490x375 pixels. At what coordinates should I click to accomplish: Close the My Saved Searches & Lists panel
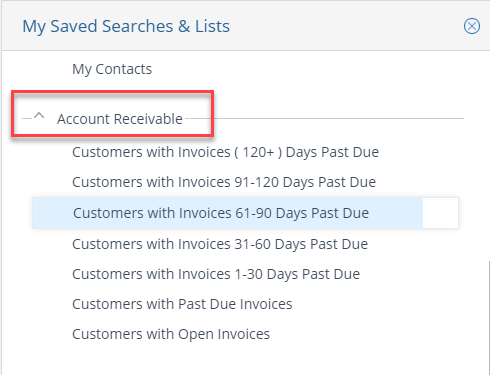pos(472,26)
